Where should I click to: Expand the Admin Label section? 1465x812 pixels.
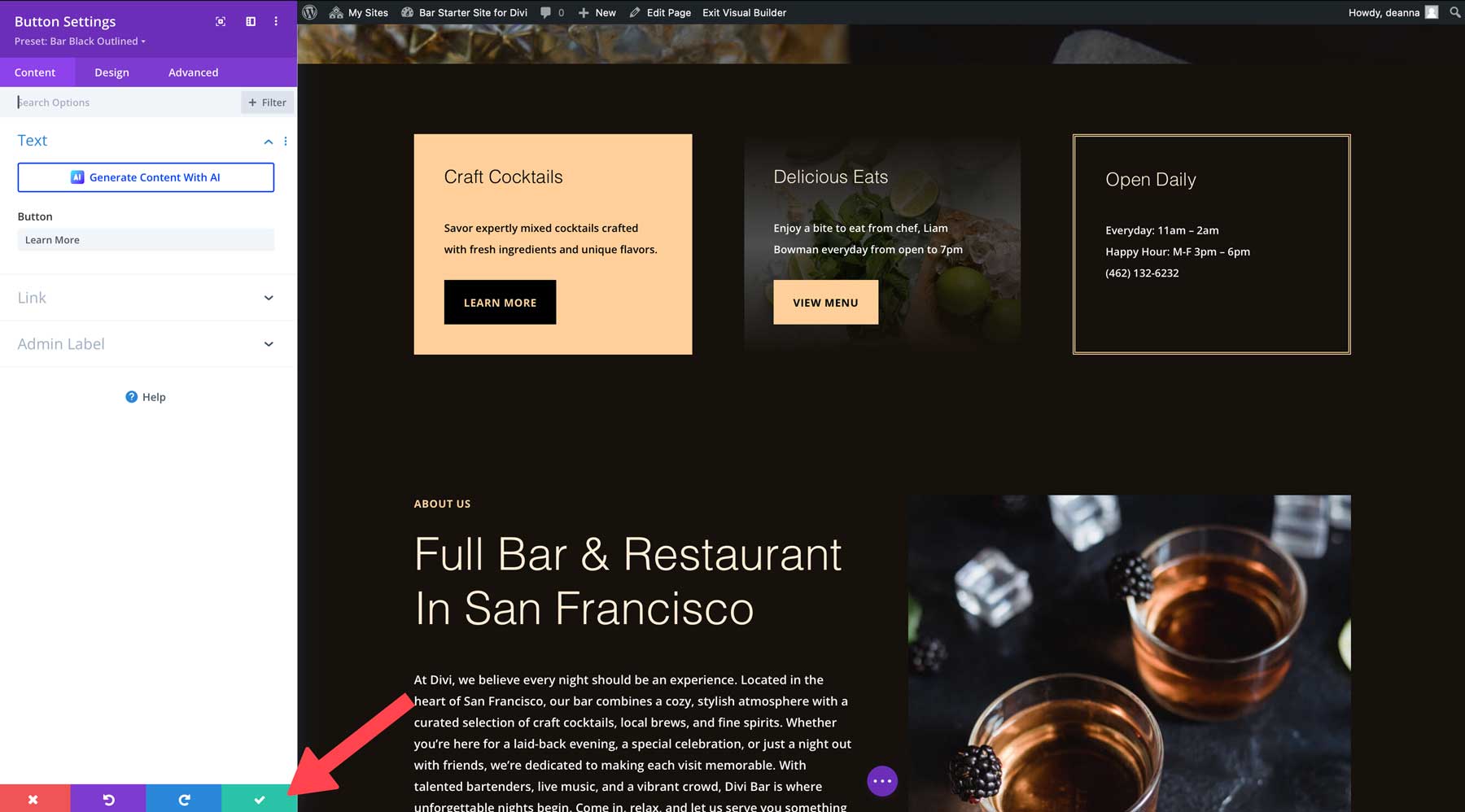[x=269, y=343]
